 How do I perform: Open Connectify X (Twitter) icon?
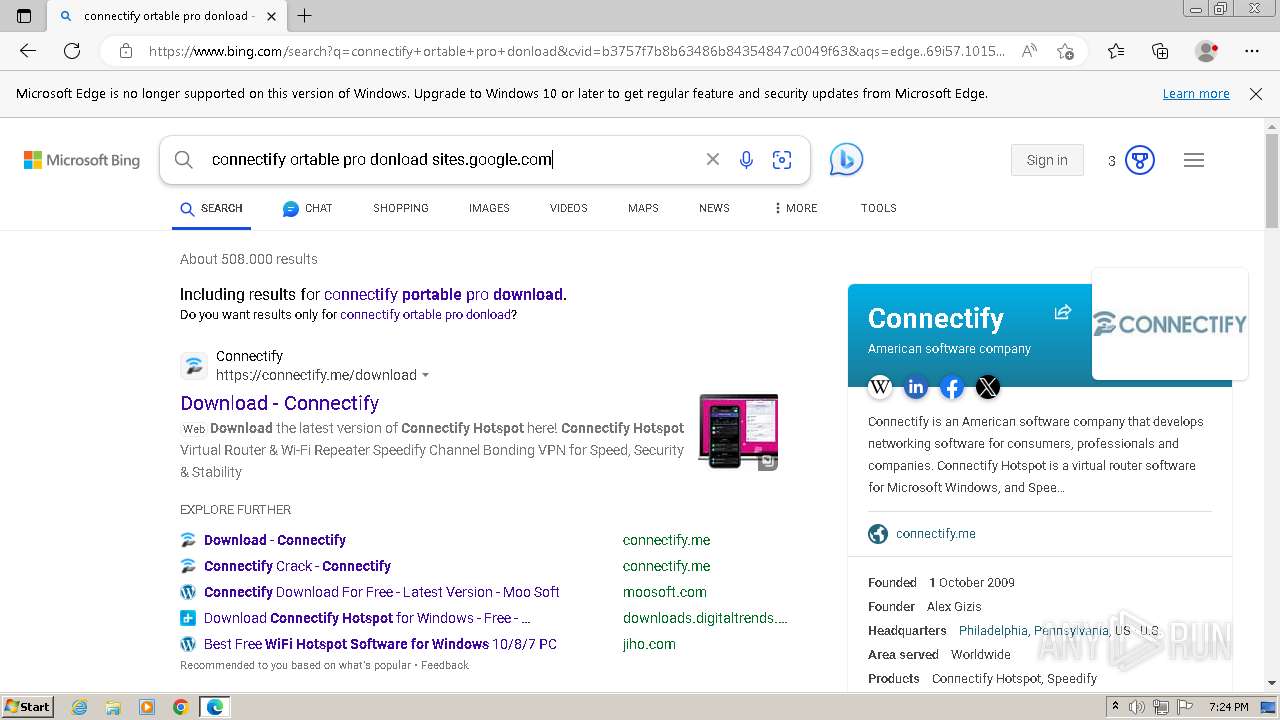pyautogui.click(x=988, y=387)
